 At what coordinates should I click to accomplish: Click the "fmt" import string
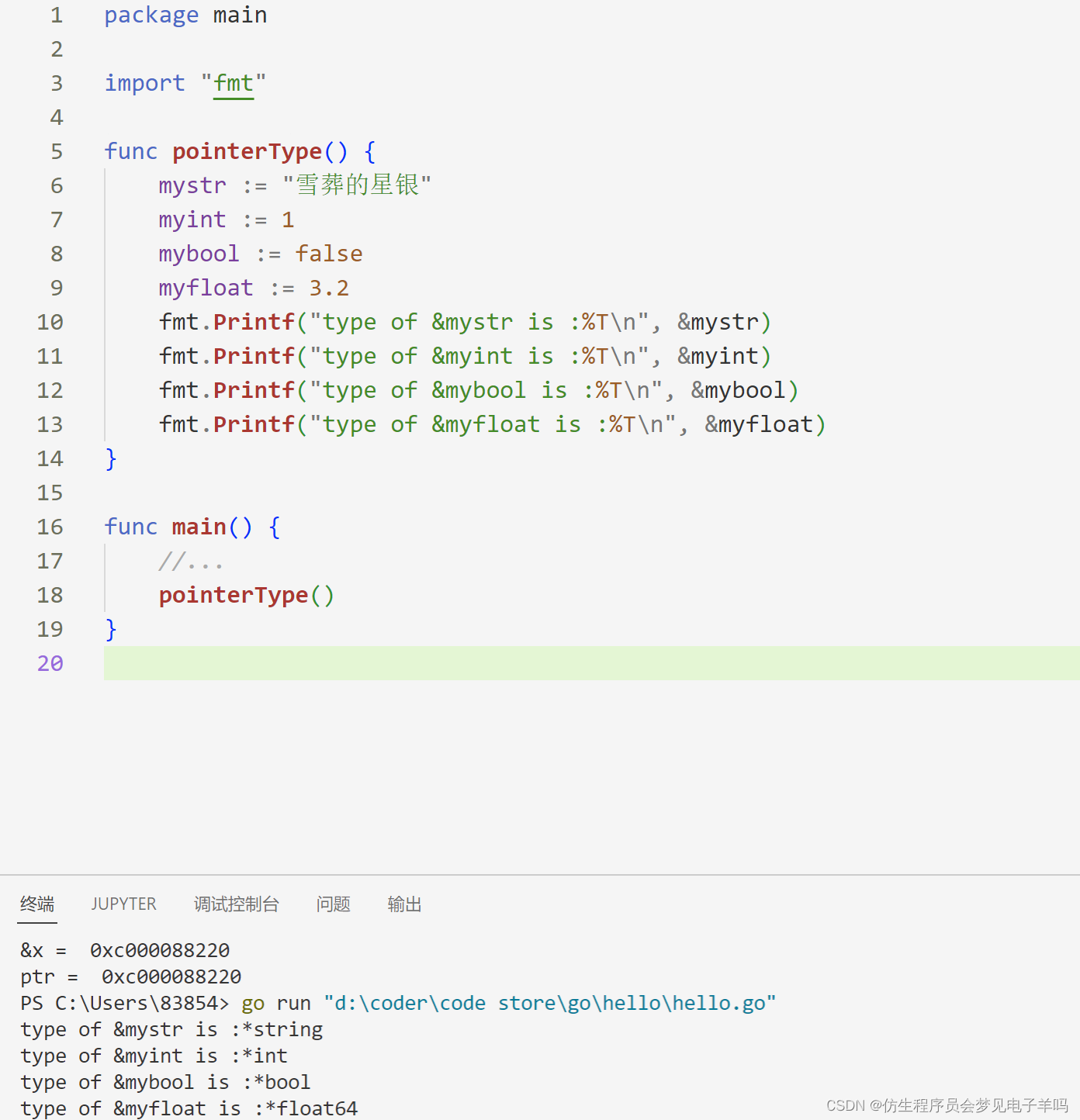(234, 83)
